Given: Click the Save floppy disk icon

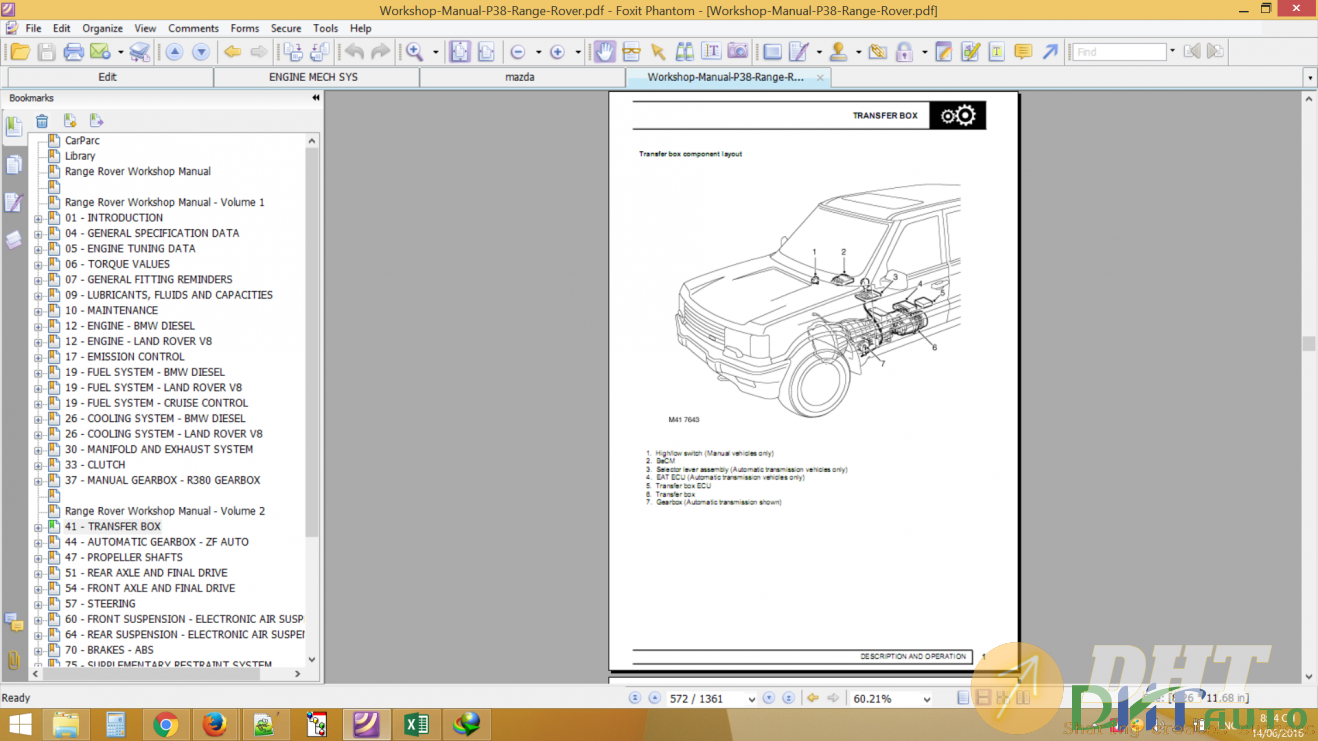Looking at the screenshot, I should tap(46, 52).
